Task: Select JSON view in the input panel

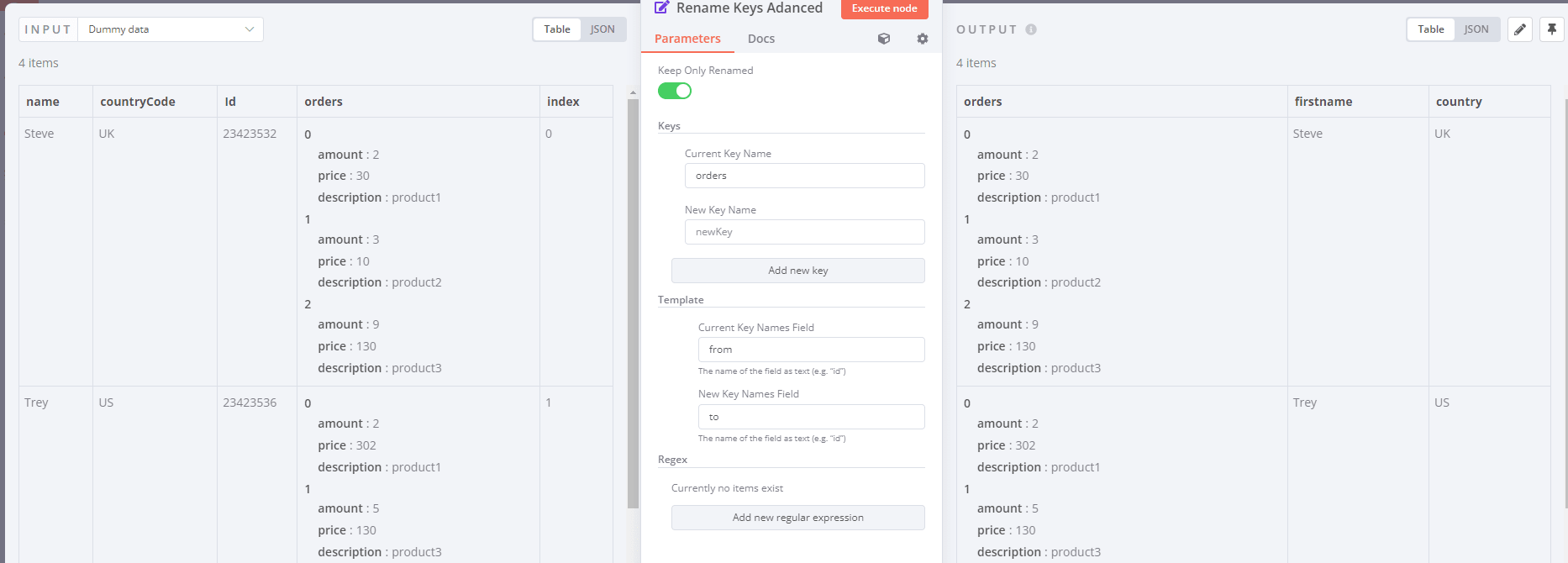Action: 602,29
